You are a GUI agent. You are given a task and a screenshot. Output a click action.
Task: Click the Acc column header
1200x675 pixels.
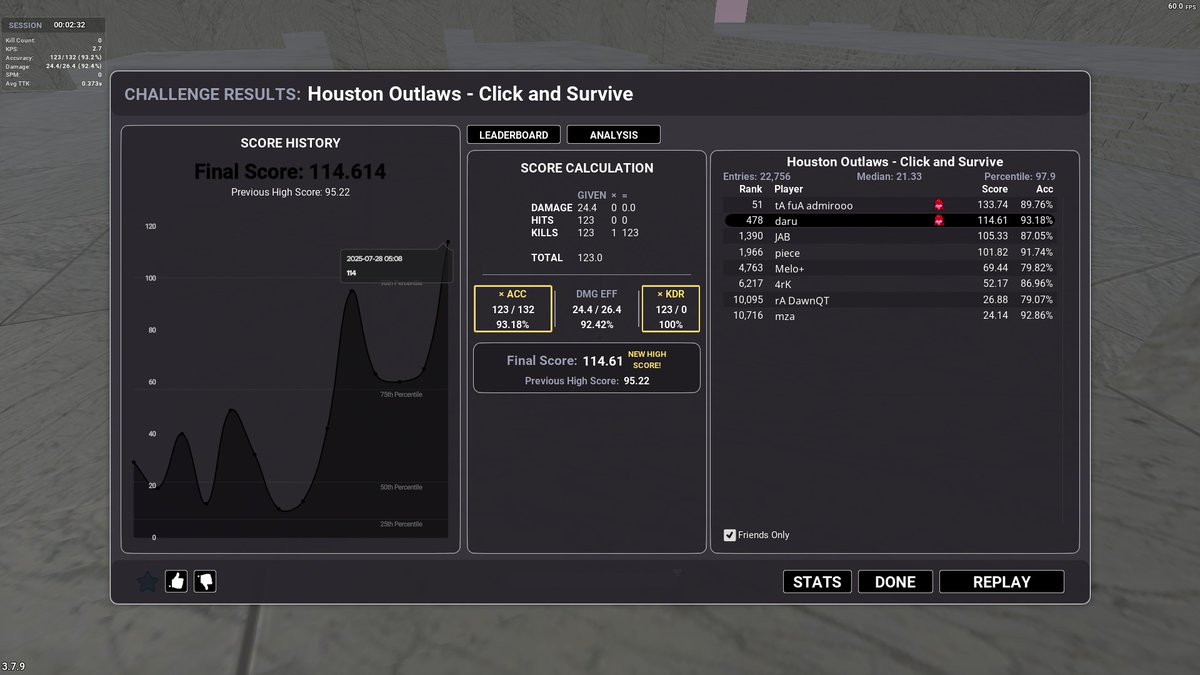coord(1044,189)
